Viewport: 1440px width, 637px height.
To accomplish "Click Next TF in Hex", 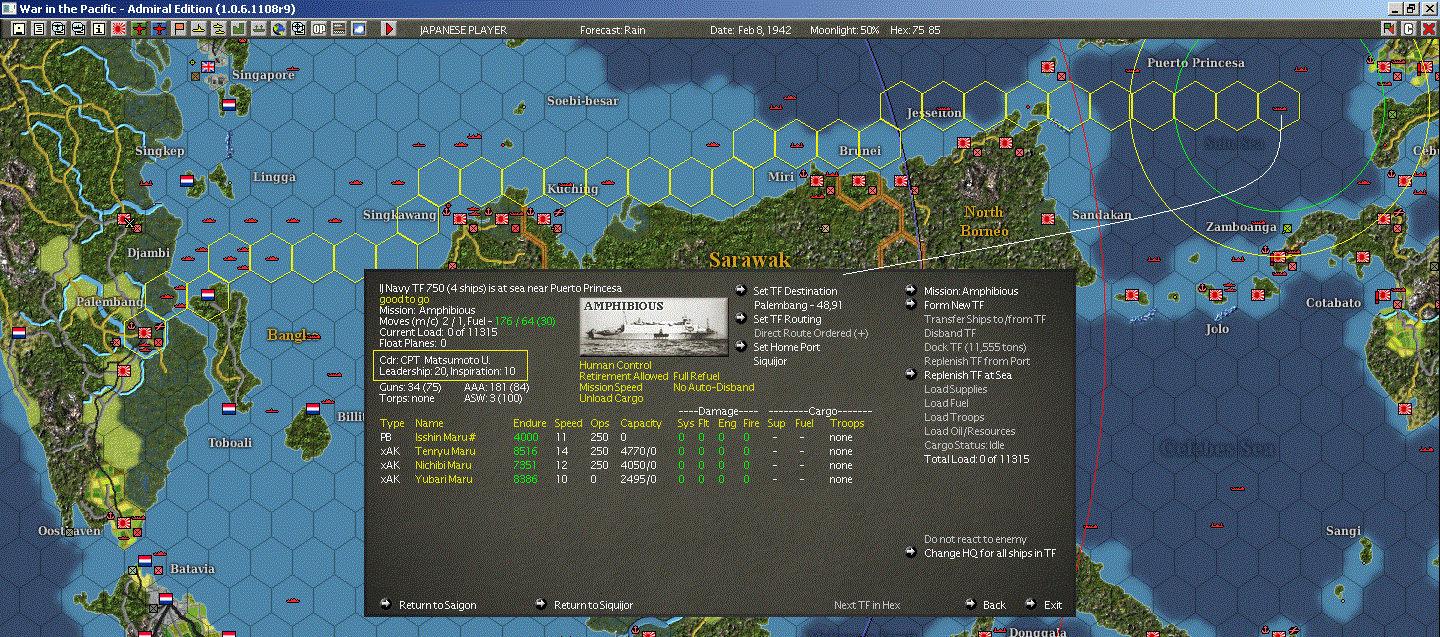I will coord(867,605).
